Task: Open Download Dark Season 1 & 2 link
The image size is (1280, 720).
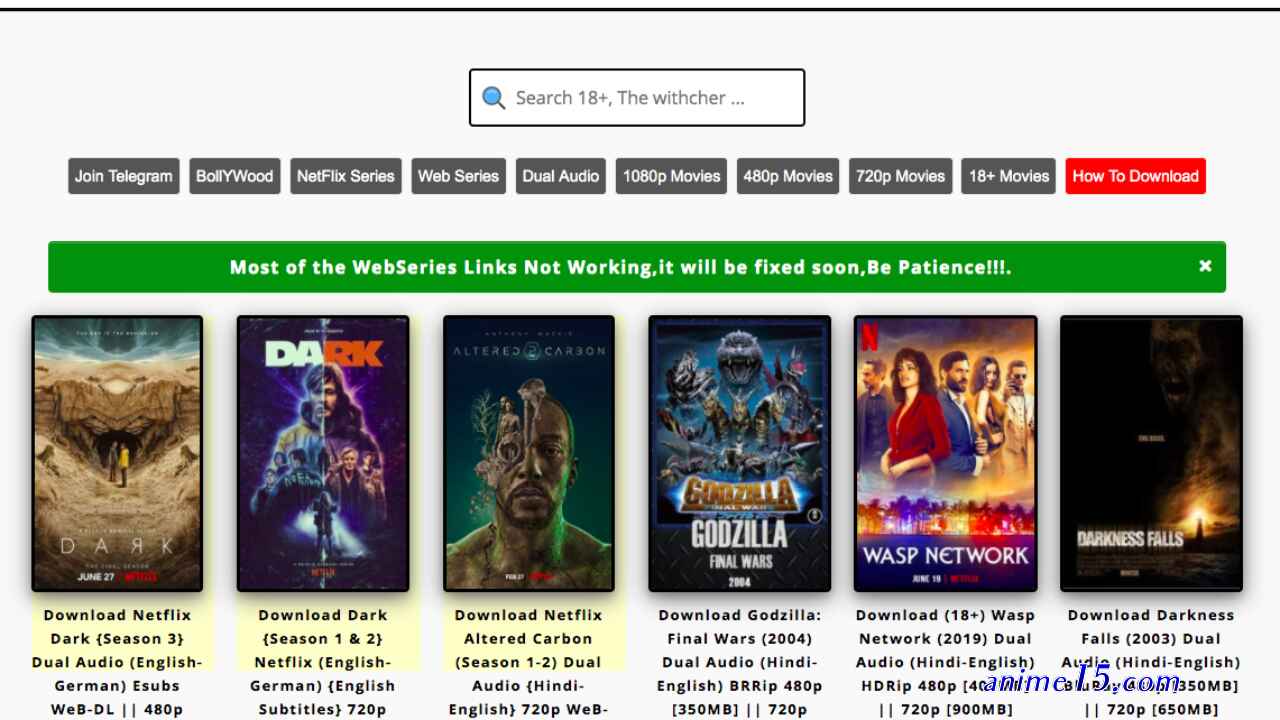Action: [323, 662]
